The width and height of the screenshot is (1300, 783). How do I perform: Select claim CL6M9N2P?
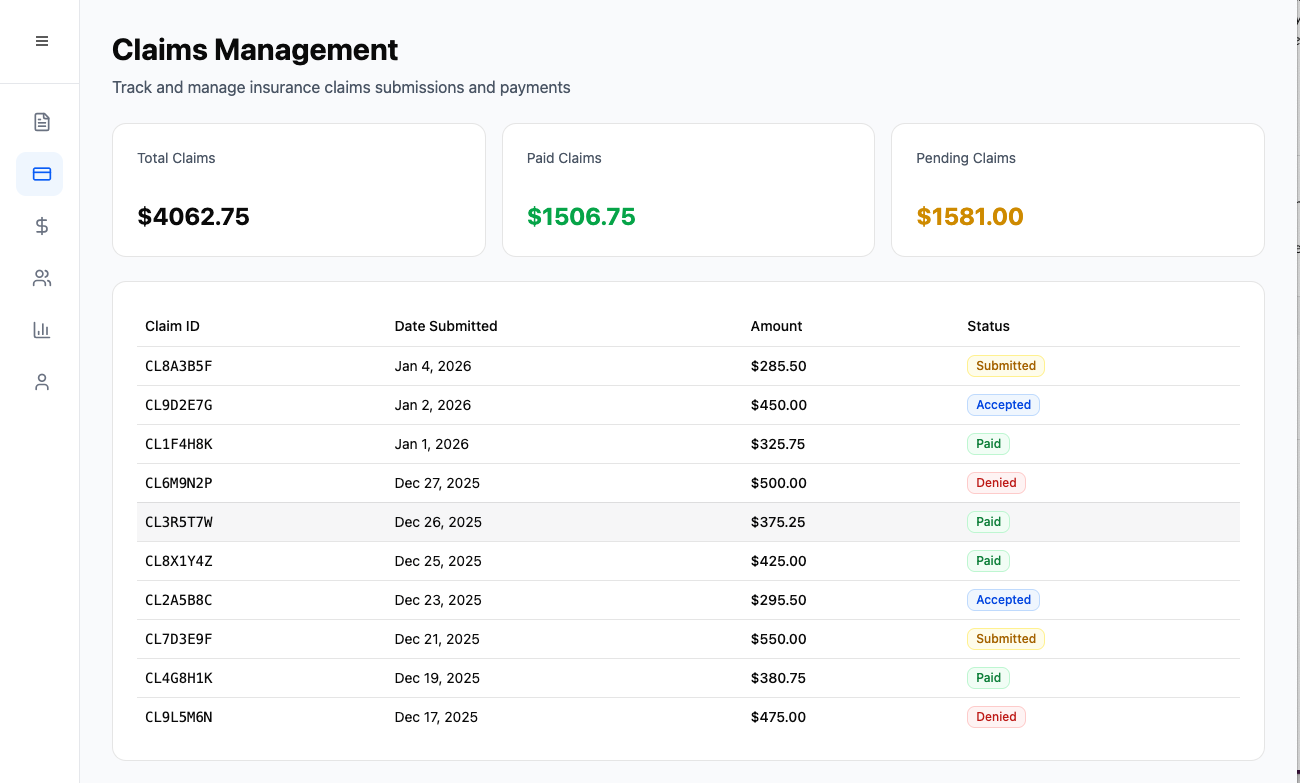click(688, 483)
